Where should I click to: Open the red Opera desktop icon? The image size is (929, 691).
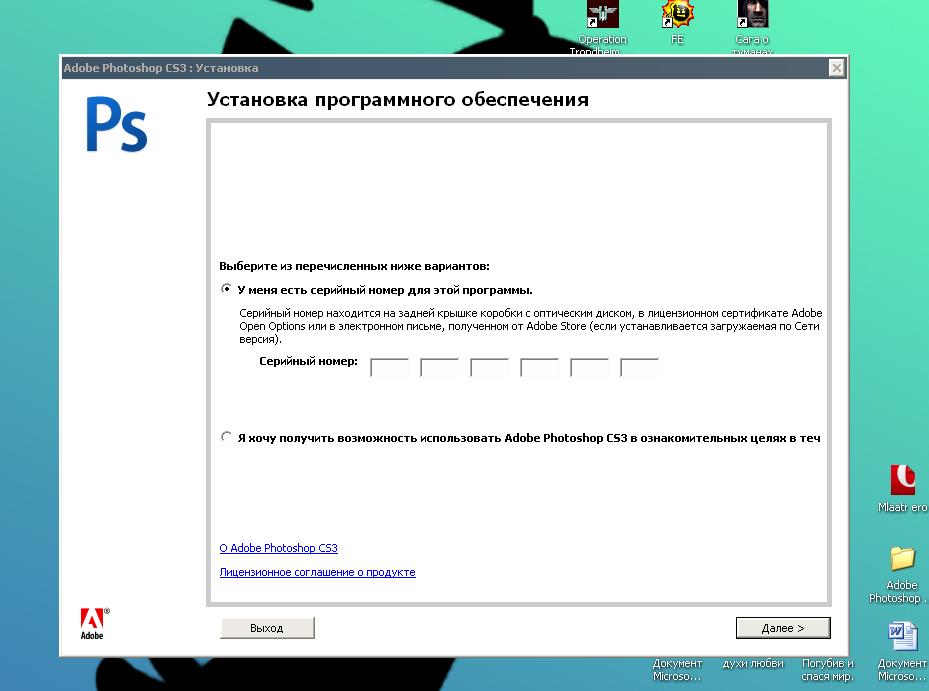pyautogui.click(x=902, y=479)
